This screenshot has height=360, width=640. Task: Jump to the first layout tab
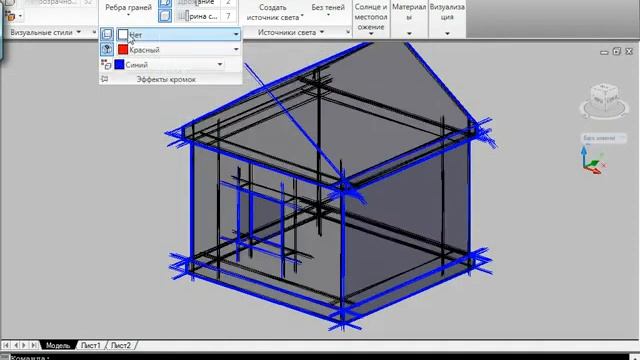pyautogui.click(x=6, y=345)
